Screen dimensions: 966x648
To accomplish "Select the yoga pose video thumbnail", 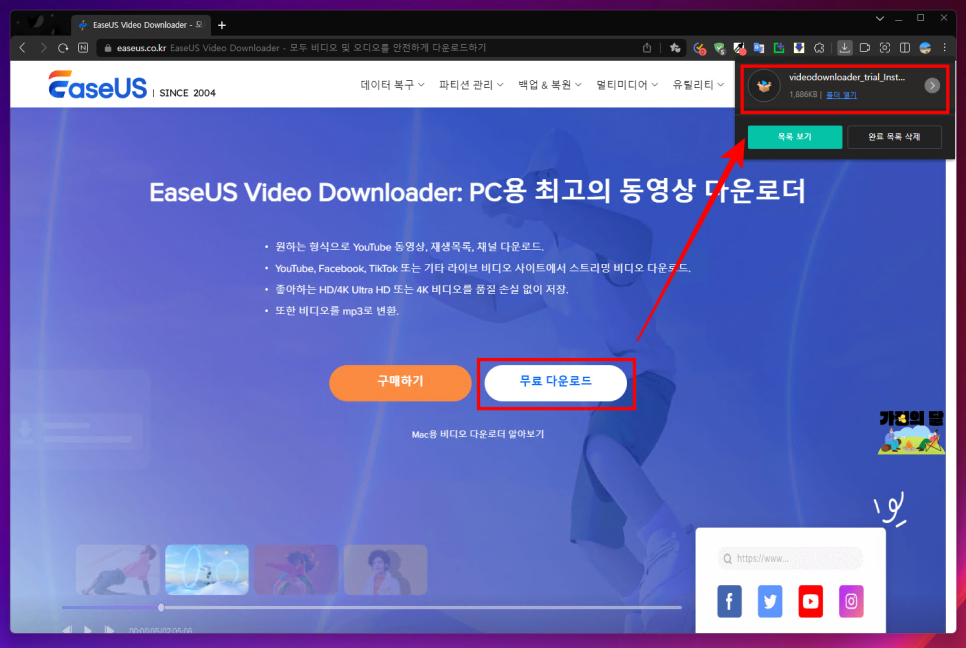I will pos(118,569).
